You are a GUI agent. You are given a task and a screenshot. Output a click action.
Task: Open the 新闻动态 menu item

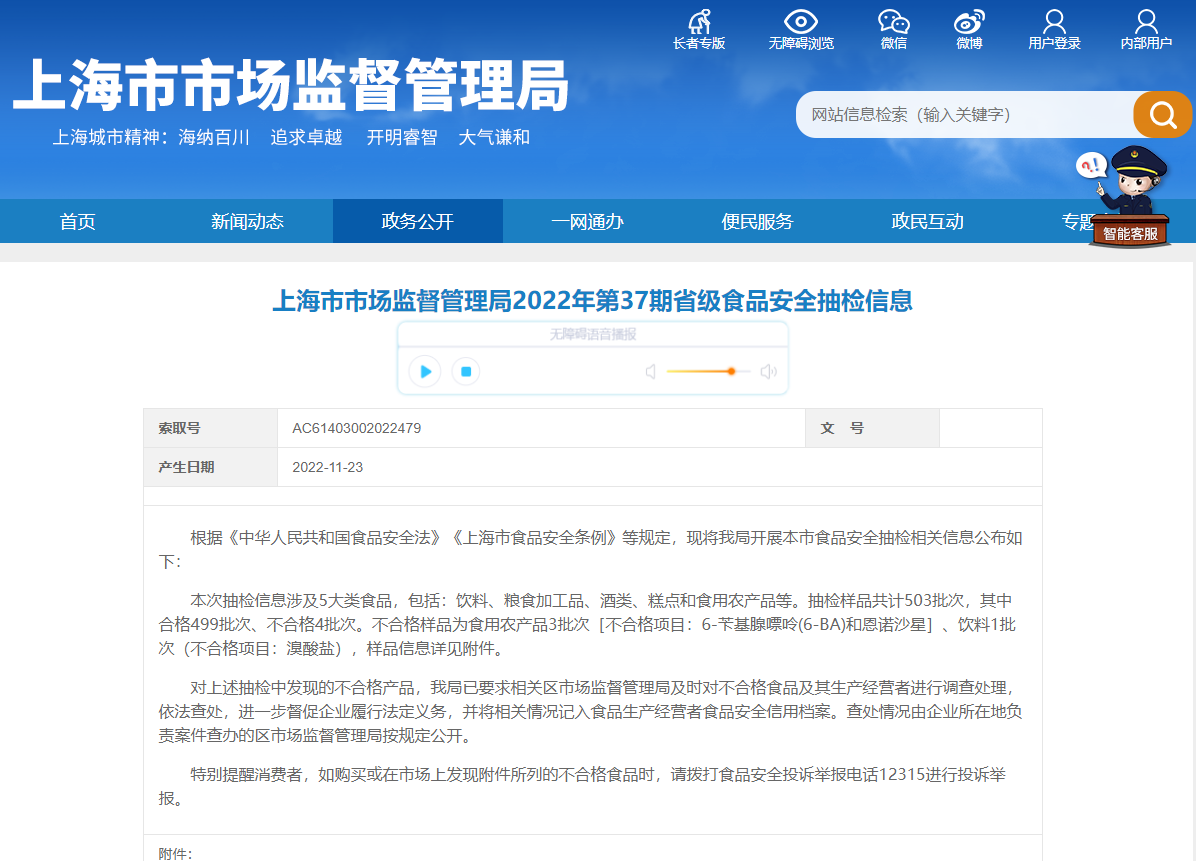click(x=247, y=222)
